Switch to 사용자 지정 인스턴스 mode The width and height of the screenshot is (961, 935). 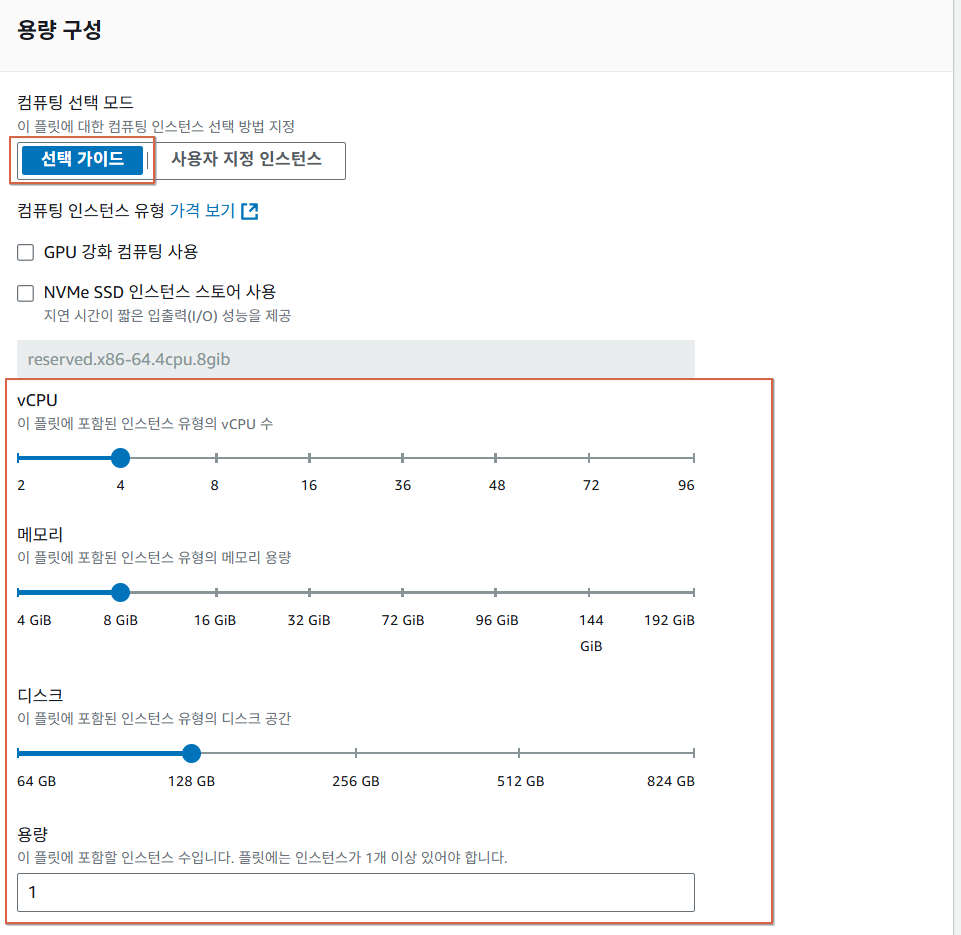tap(246, 160)
